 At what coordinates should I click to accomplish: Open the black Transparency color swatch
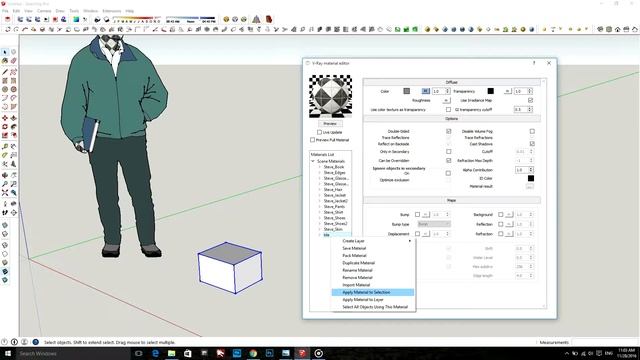pyautogui.click(x=491, y=91)
